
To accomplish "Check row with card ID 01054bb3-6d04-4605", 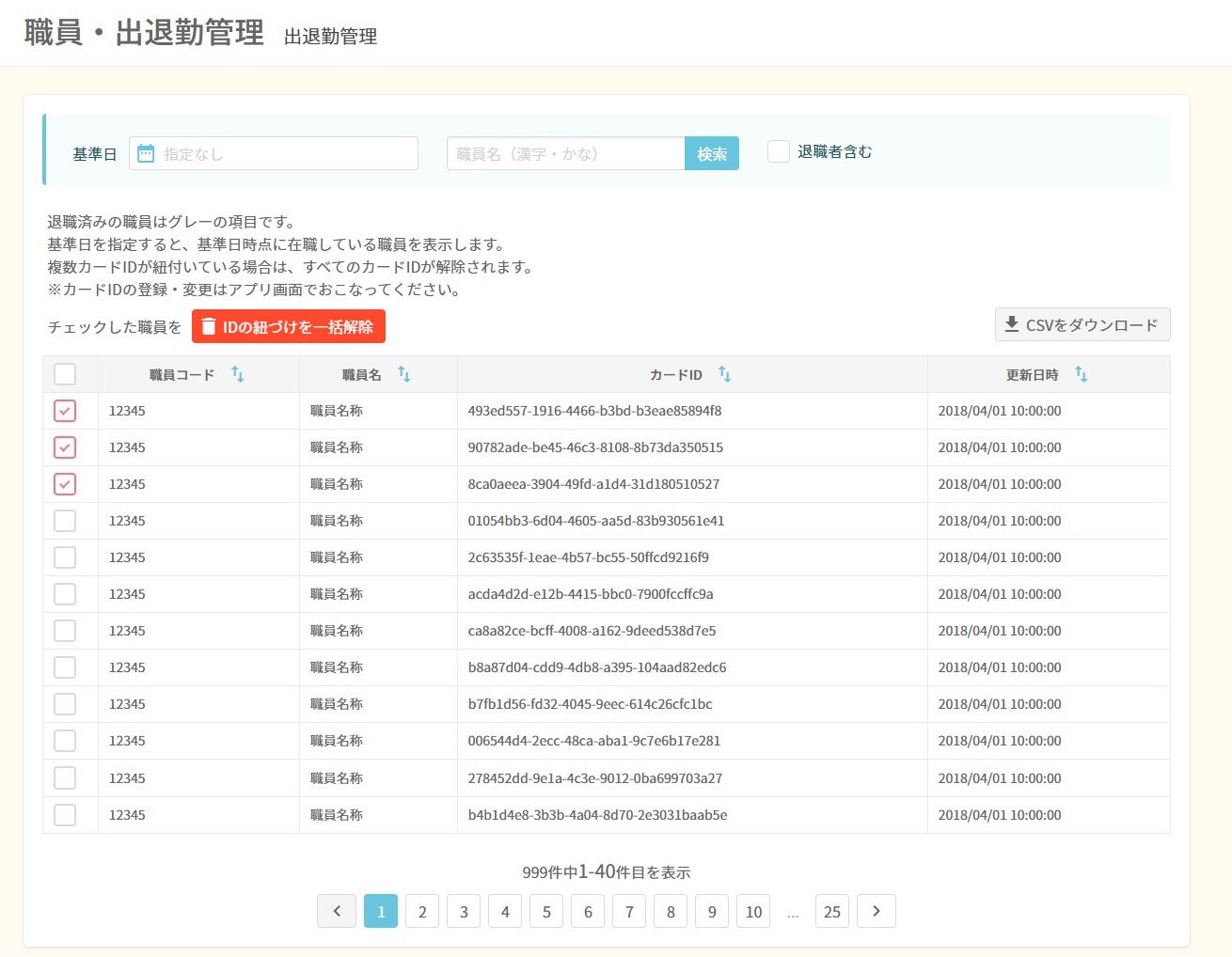I will tap(65, 521).
